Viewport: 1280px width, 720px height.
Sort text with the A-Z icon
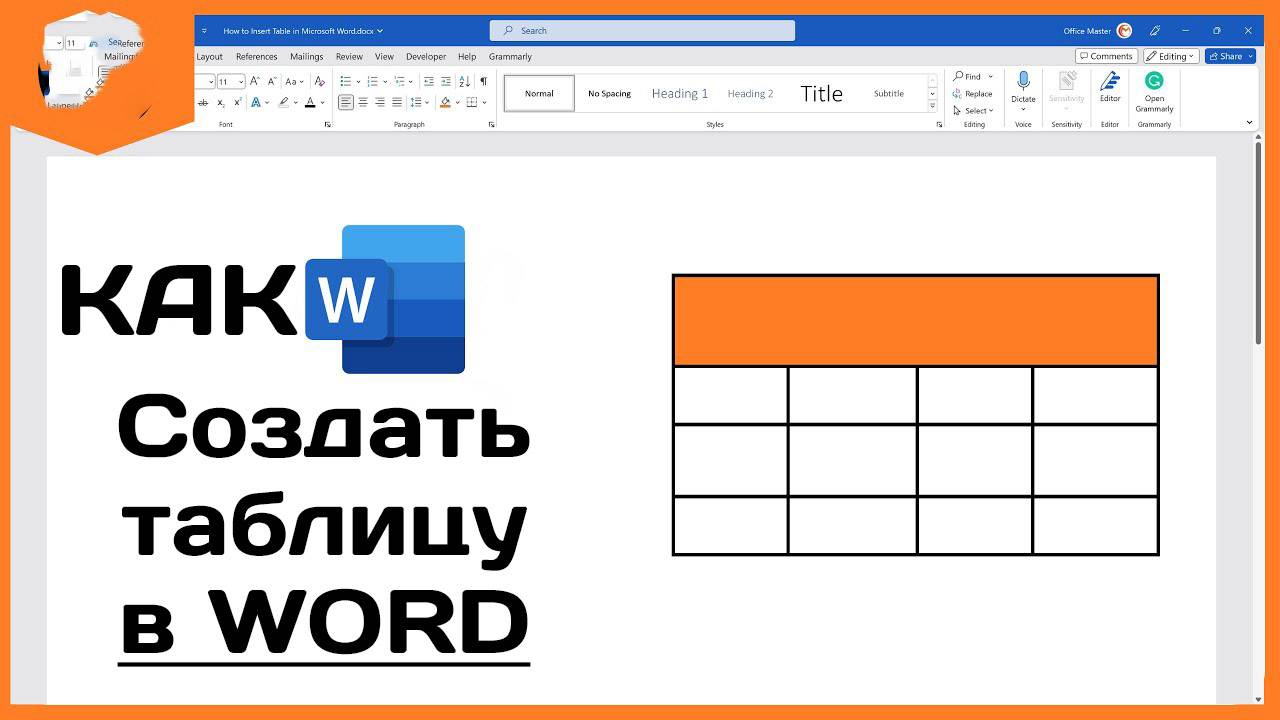[465, 82]
